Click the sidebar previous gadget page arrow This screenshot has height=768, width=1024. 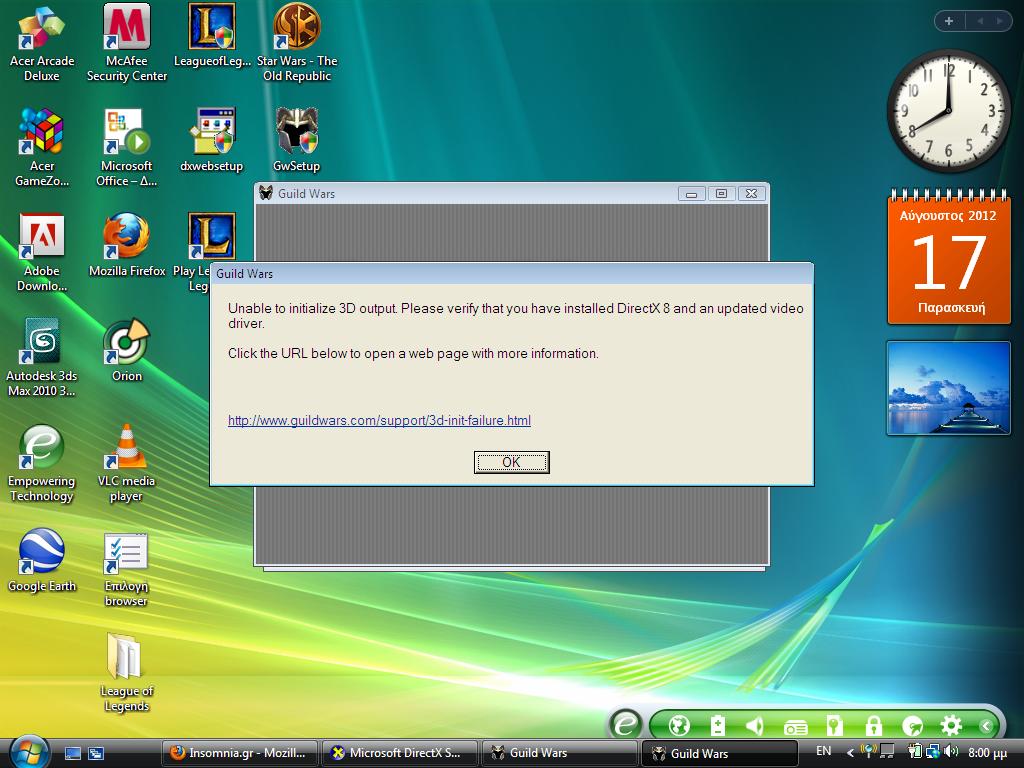tap(980, 21)
